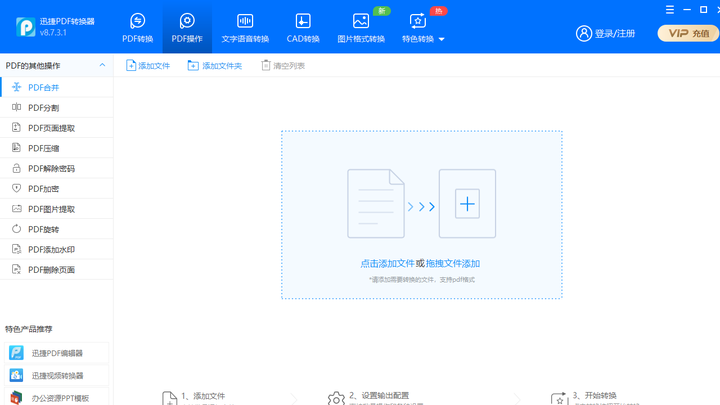Screen dimensions: 720x405
Task: Click the 添加文件夹 toolbar label
Action: pos(222,66)
